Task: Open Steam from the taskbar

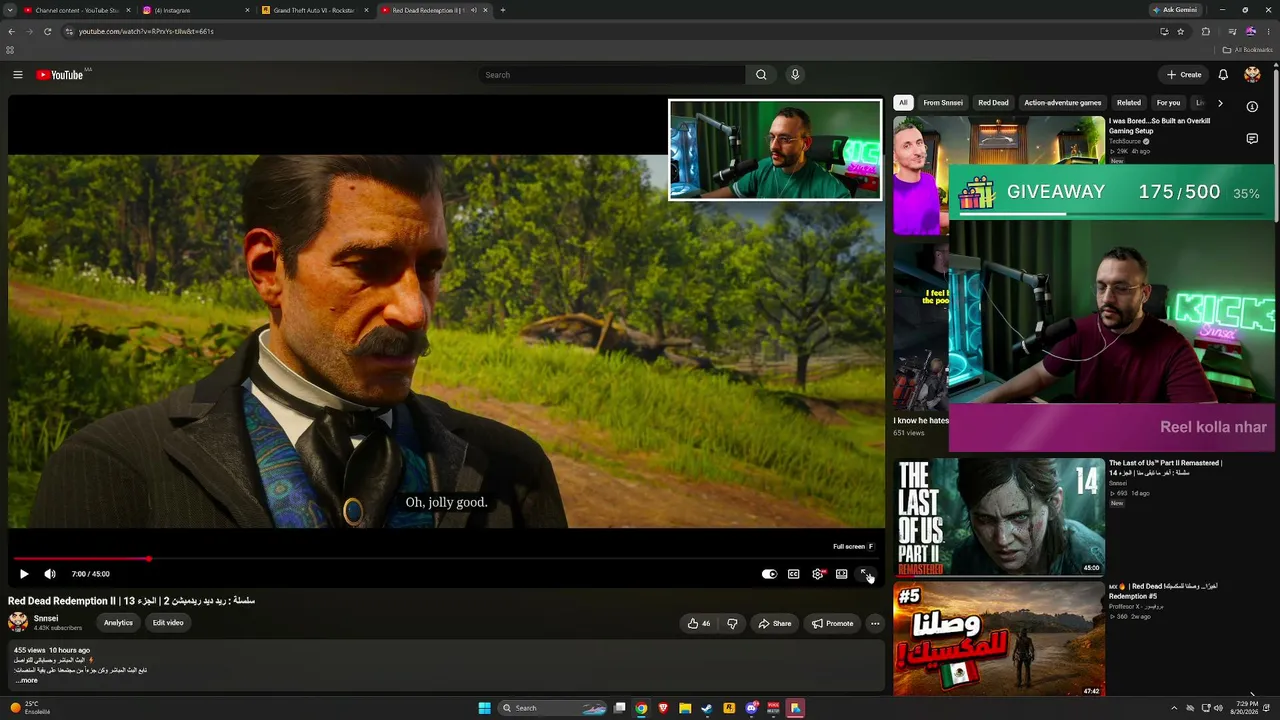Action: [707, 708]
